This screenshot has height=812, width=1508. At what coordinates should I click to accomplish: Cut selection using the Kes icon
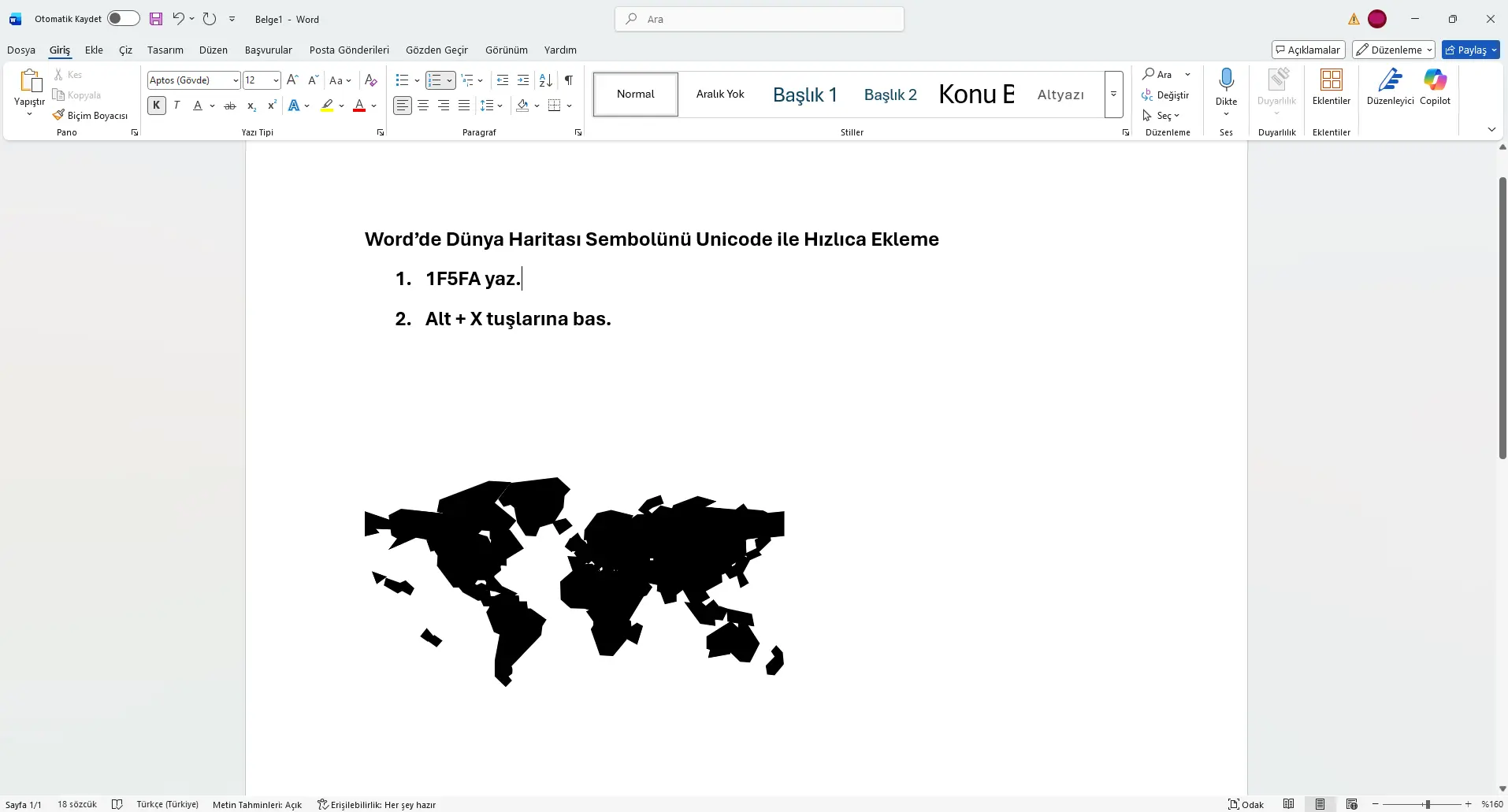click(69, 73)
